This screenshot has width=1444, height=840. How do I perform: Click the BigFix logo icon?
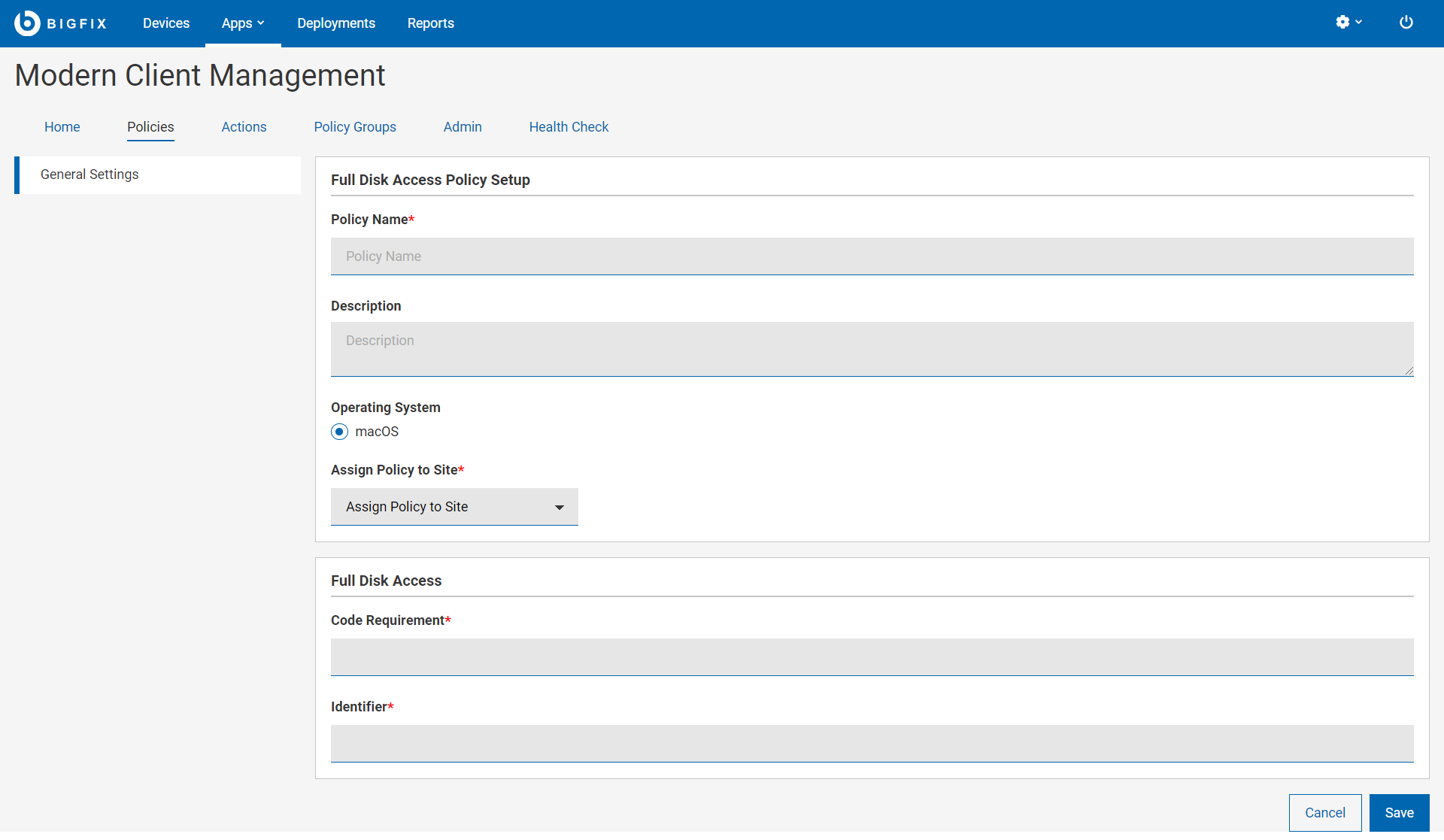(27, 23)
